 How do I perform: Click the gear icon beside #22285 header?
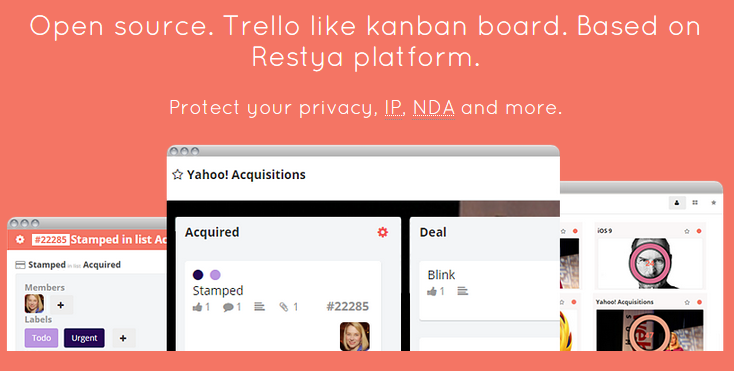click(x=20, y=240)
